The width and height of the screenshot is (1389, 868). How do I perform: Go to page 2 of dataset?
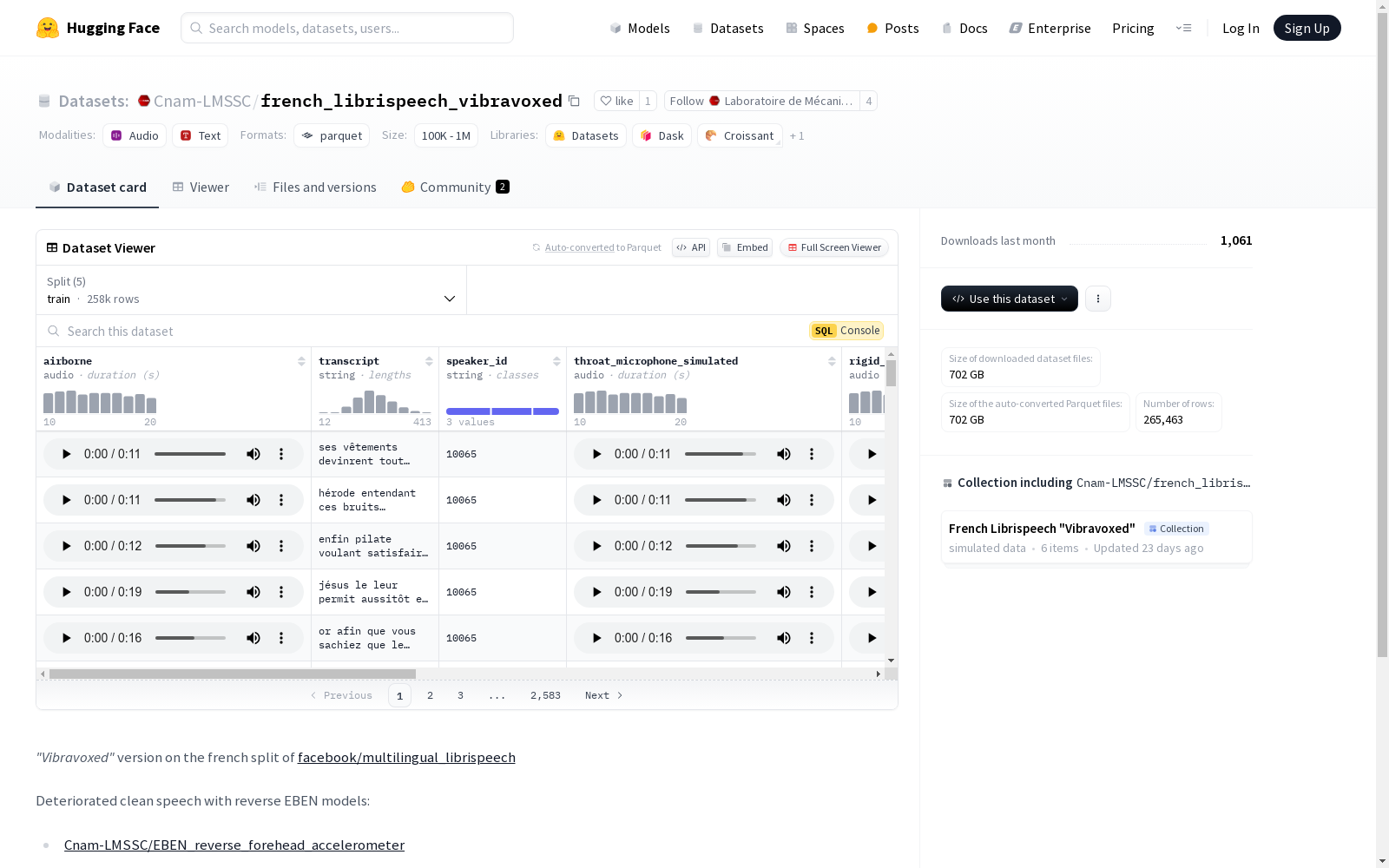coord(430,695)
